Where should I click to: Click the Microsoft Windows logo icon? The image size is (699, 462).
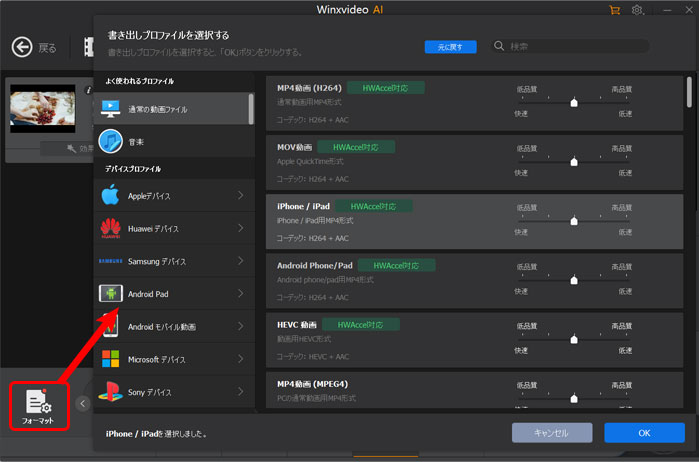click(111, 359)
